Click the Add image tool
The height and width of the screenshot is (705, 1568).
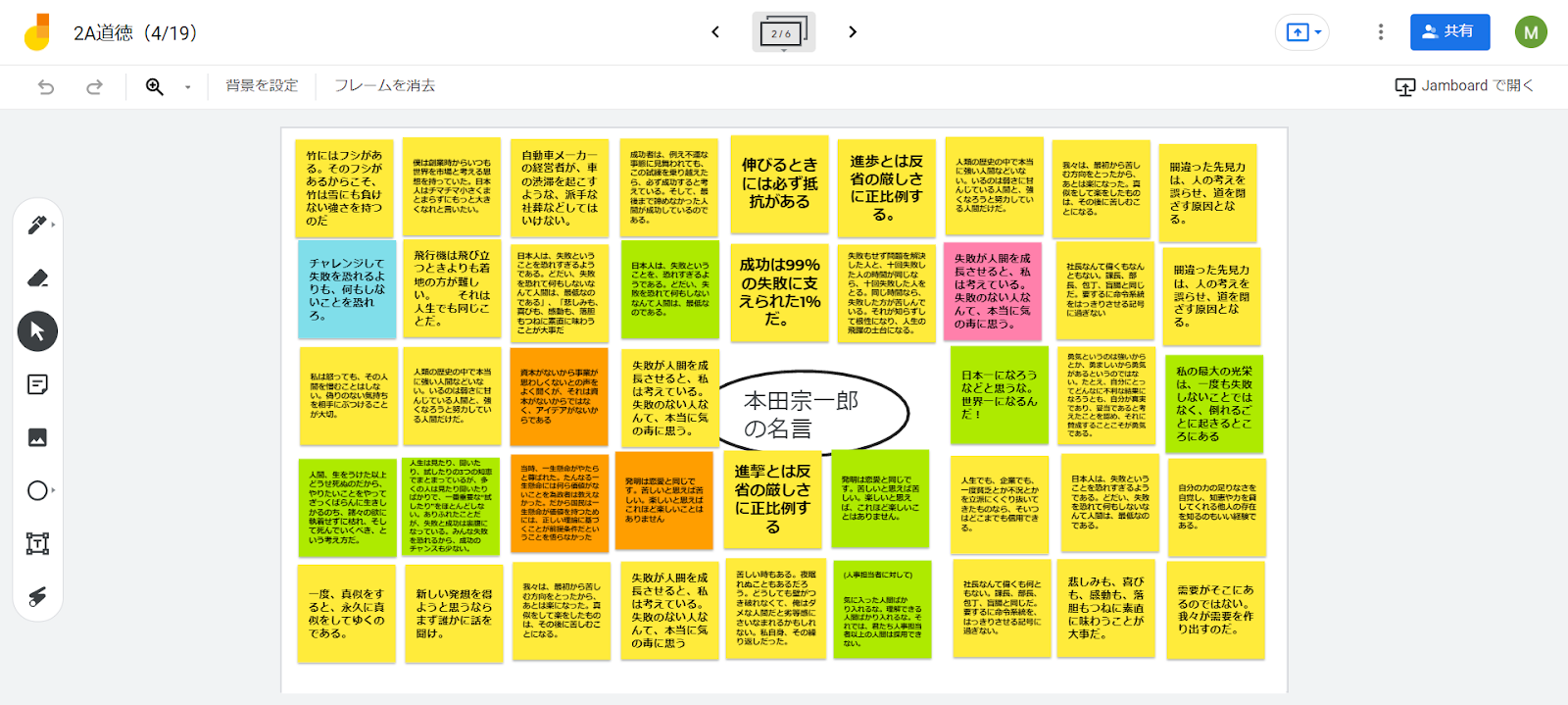point(37,437)
